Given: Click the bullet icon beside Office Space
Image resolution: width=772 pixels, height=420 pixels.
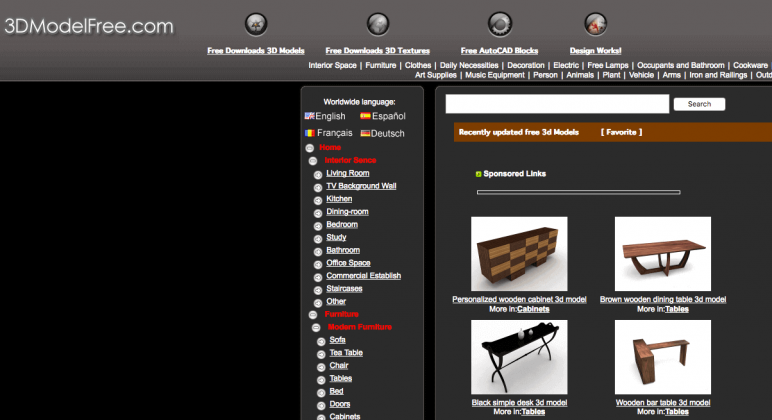Looking at the screenshot, I should click(x=318, y=264).
